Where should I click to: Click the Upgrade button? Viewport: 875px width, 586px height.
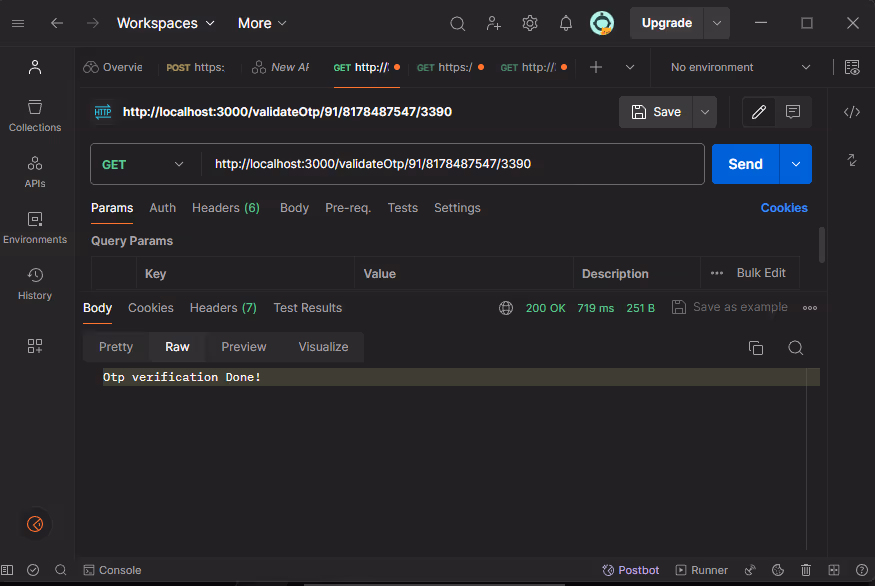pos(667,23)
